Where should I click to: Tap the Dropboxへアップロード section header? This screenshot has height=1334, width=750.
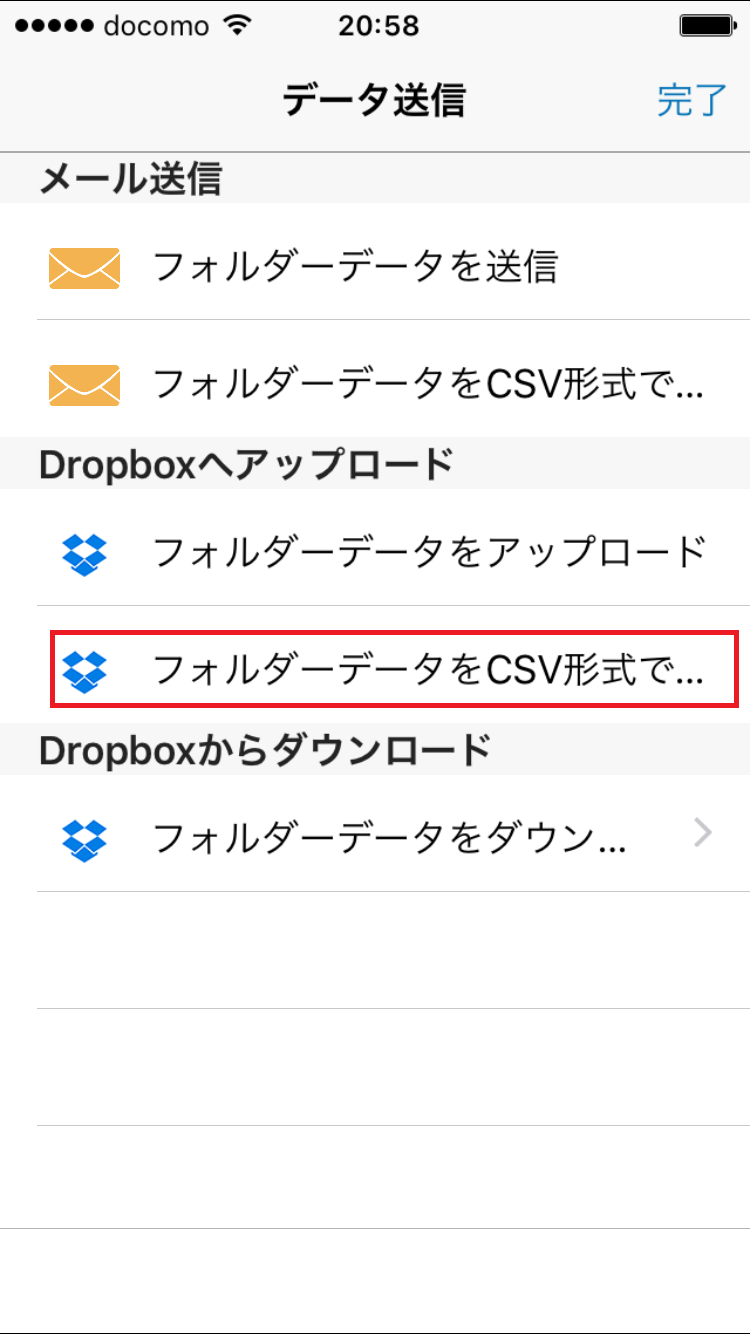coord(246,464)
